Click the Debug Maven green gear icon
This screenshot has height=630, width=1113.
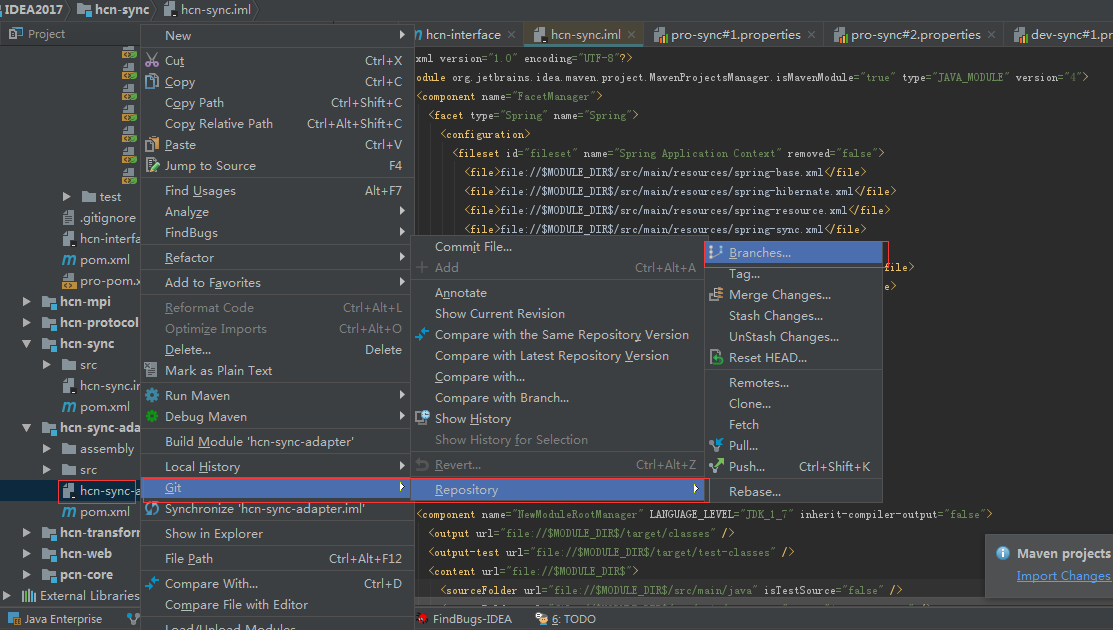tap(152, 416)
